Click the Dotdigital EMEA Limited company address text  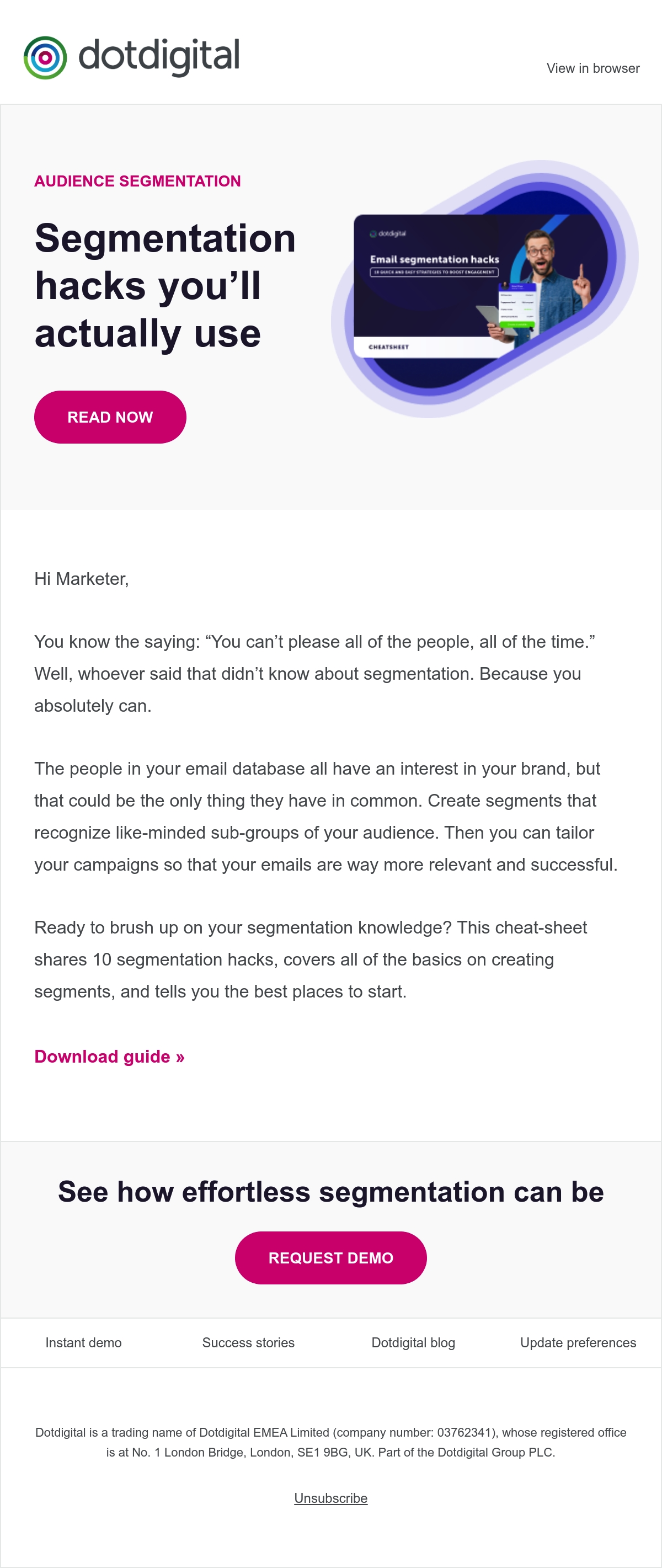(331, 1442)
